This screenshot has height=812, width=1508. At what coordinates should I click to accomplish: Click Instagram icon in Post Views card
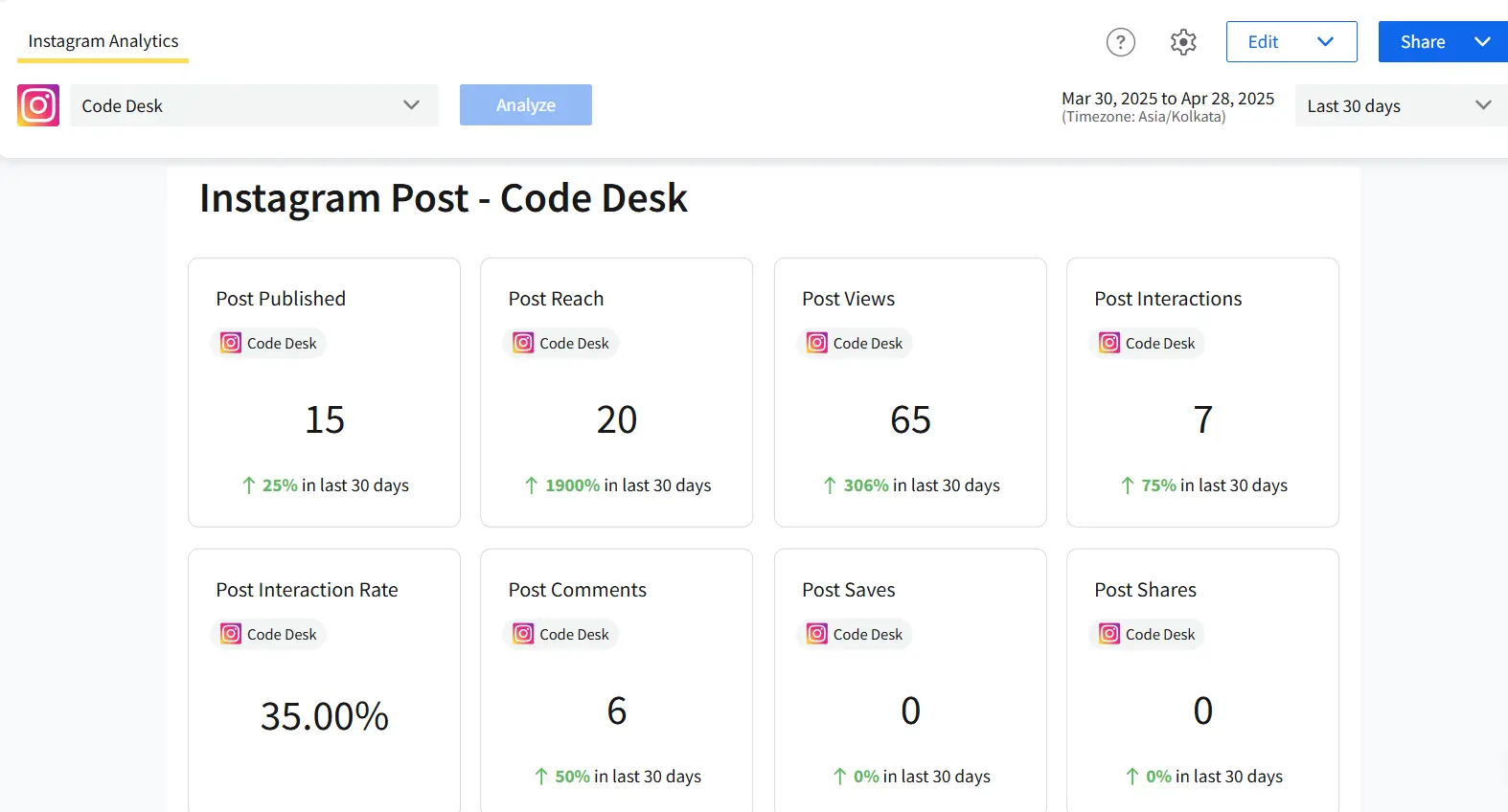817,343
